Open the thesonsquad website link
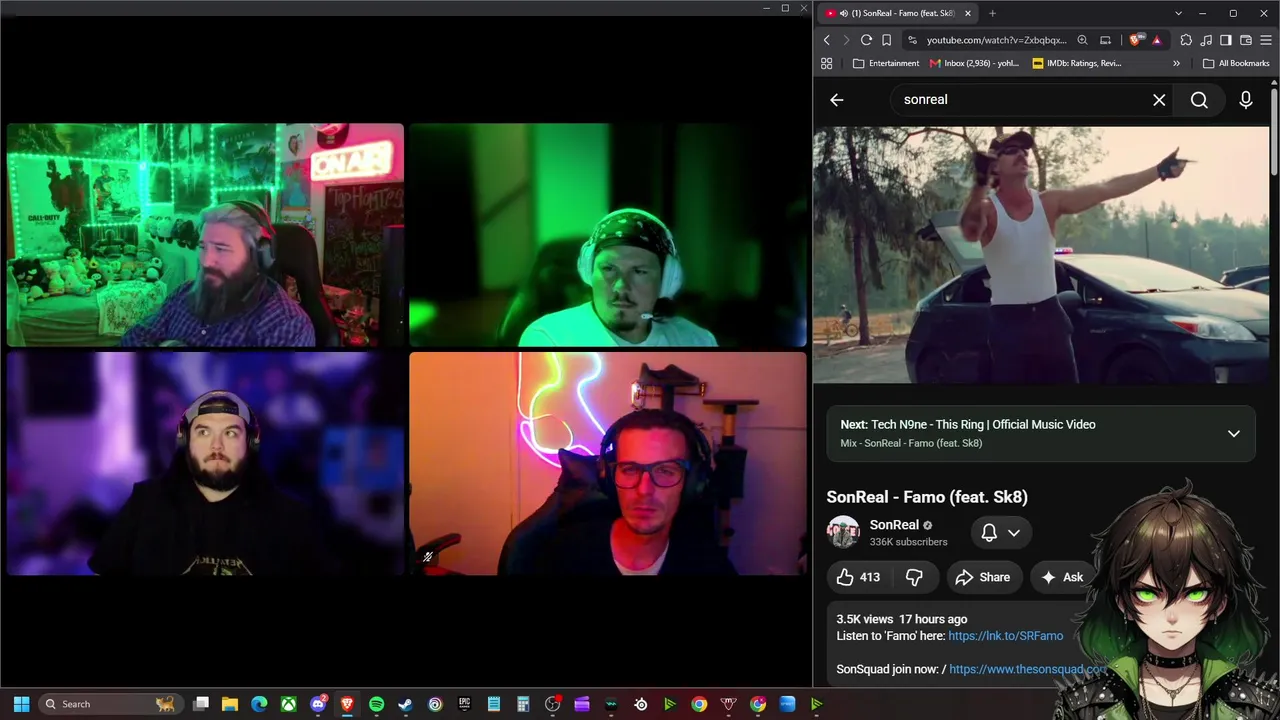 pyautogui.click(x=1028, y=669)
